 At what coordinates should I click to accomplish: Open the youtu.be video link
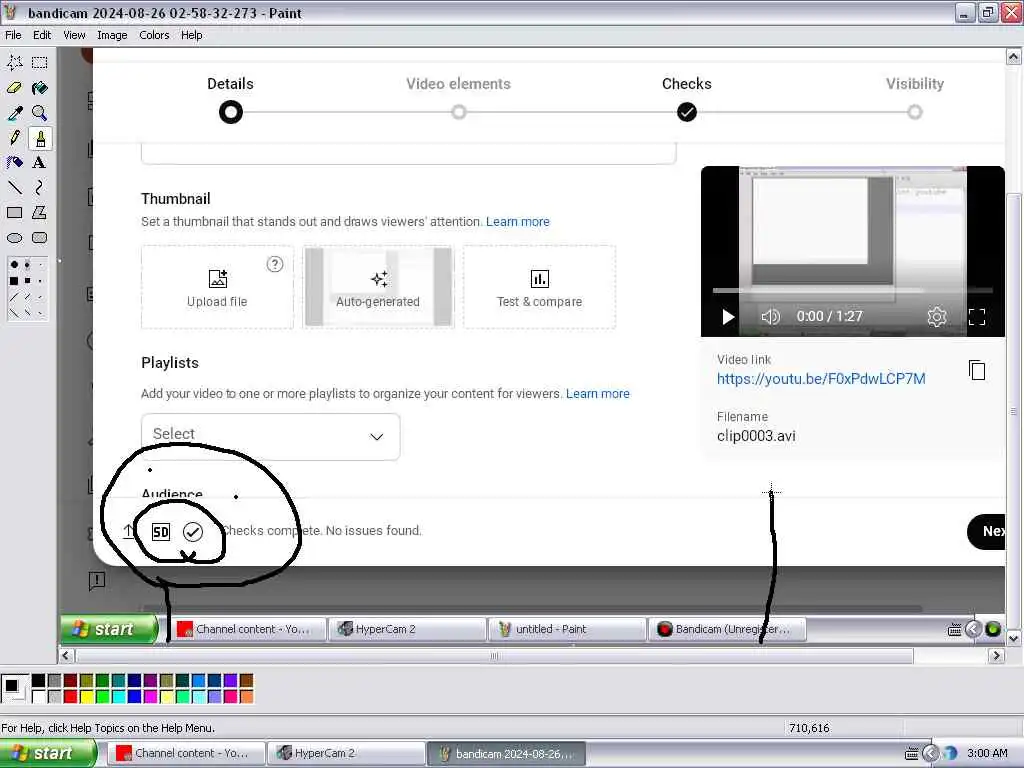(x=821, y=379)
